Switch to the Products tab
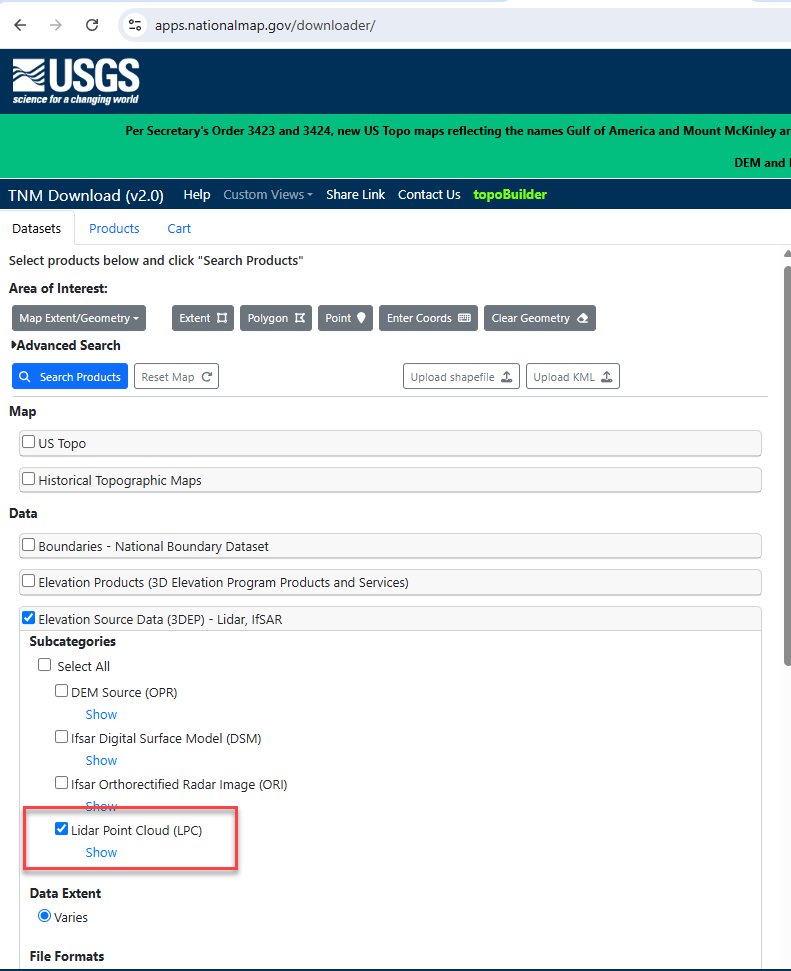The width and height of the screenshot is (791, 971). click(x=114, y=229)
